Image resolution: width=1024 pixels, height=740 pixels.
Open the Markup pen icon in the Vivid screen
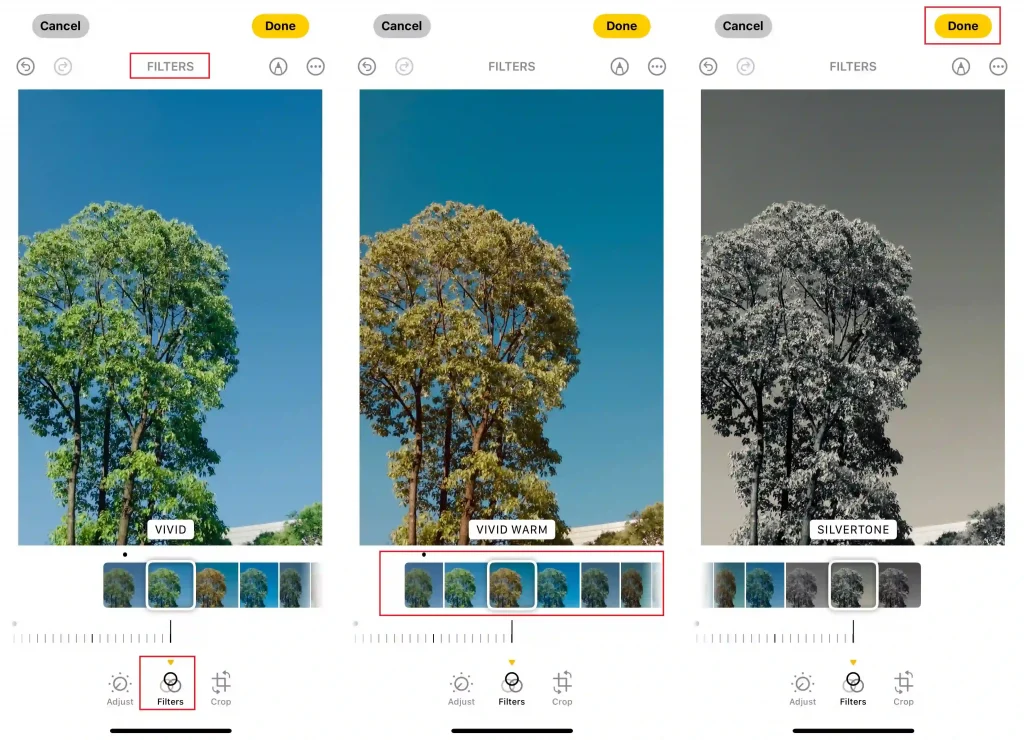(278, 67)
